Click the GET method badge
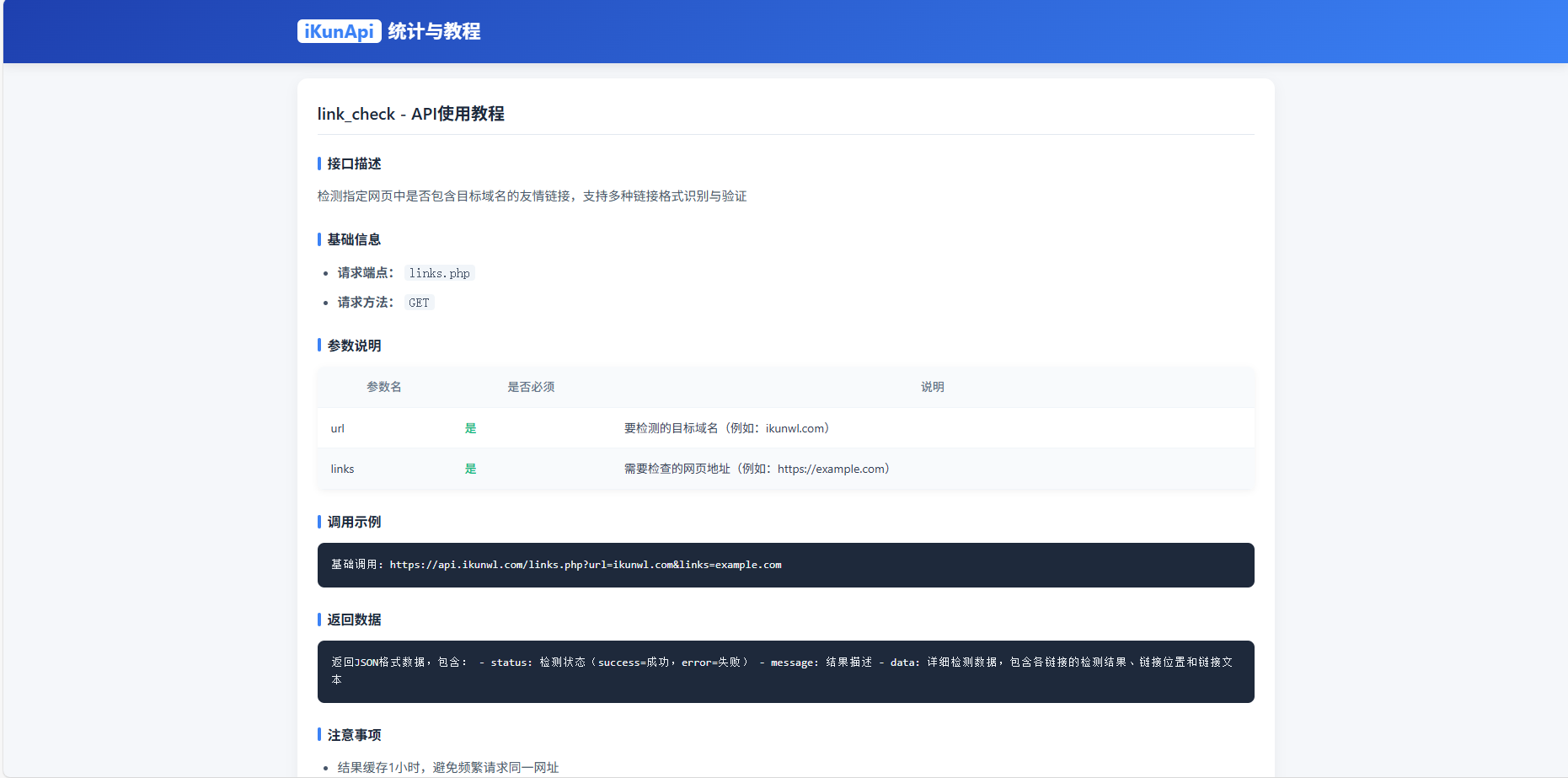 tap(419, 302)
